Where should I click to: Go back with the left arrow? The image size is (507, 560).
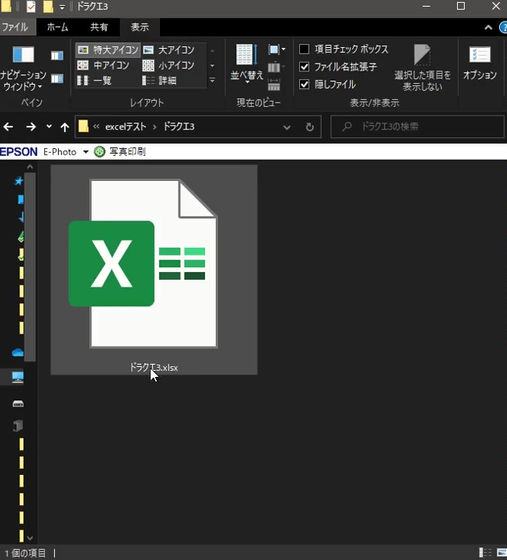click(x=8, y=127)
